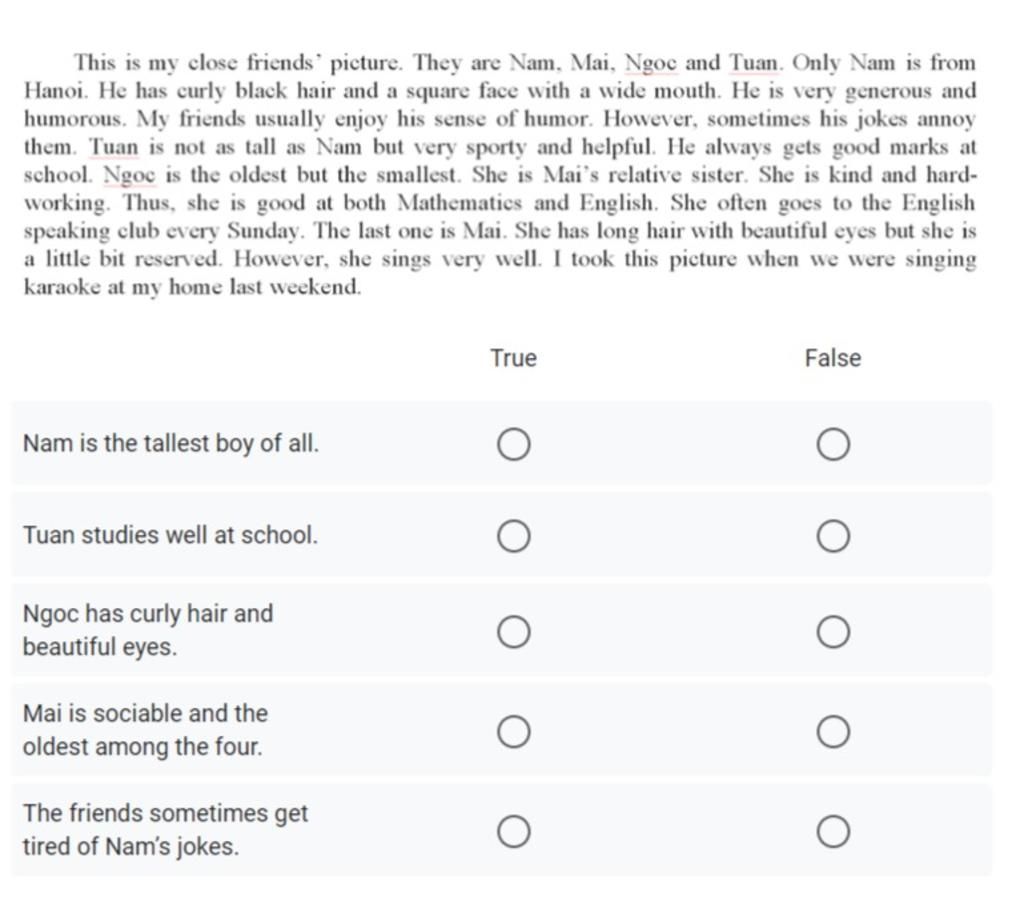
Task: Set False for friends tired of Nam's jokes
Action: (833, 831)
